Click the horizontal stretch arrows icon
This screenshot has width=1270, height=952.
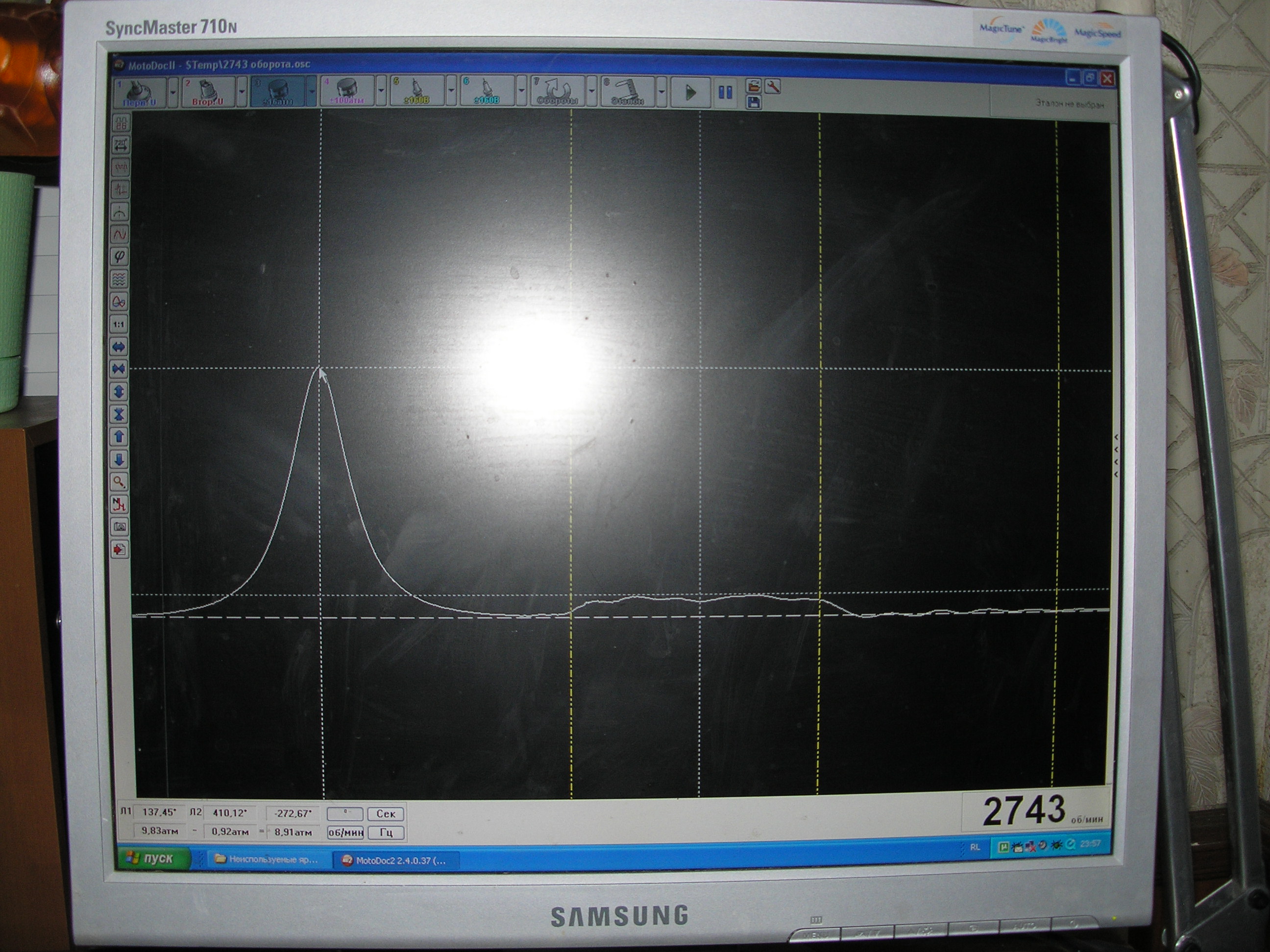pyautogui.click(x=119, y=347)
